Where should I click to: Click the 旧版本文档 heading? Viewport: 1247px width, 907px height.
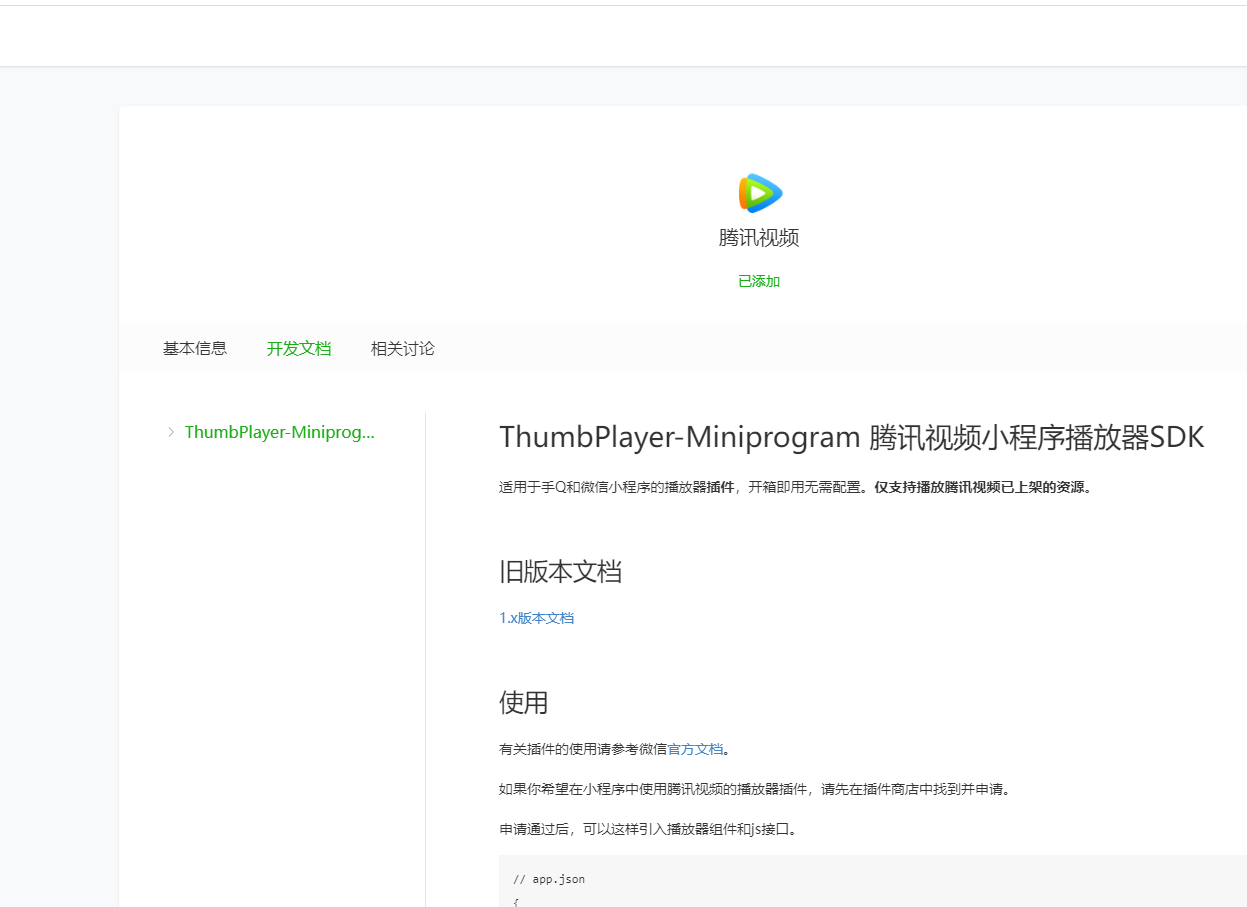click(560, 572)
